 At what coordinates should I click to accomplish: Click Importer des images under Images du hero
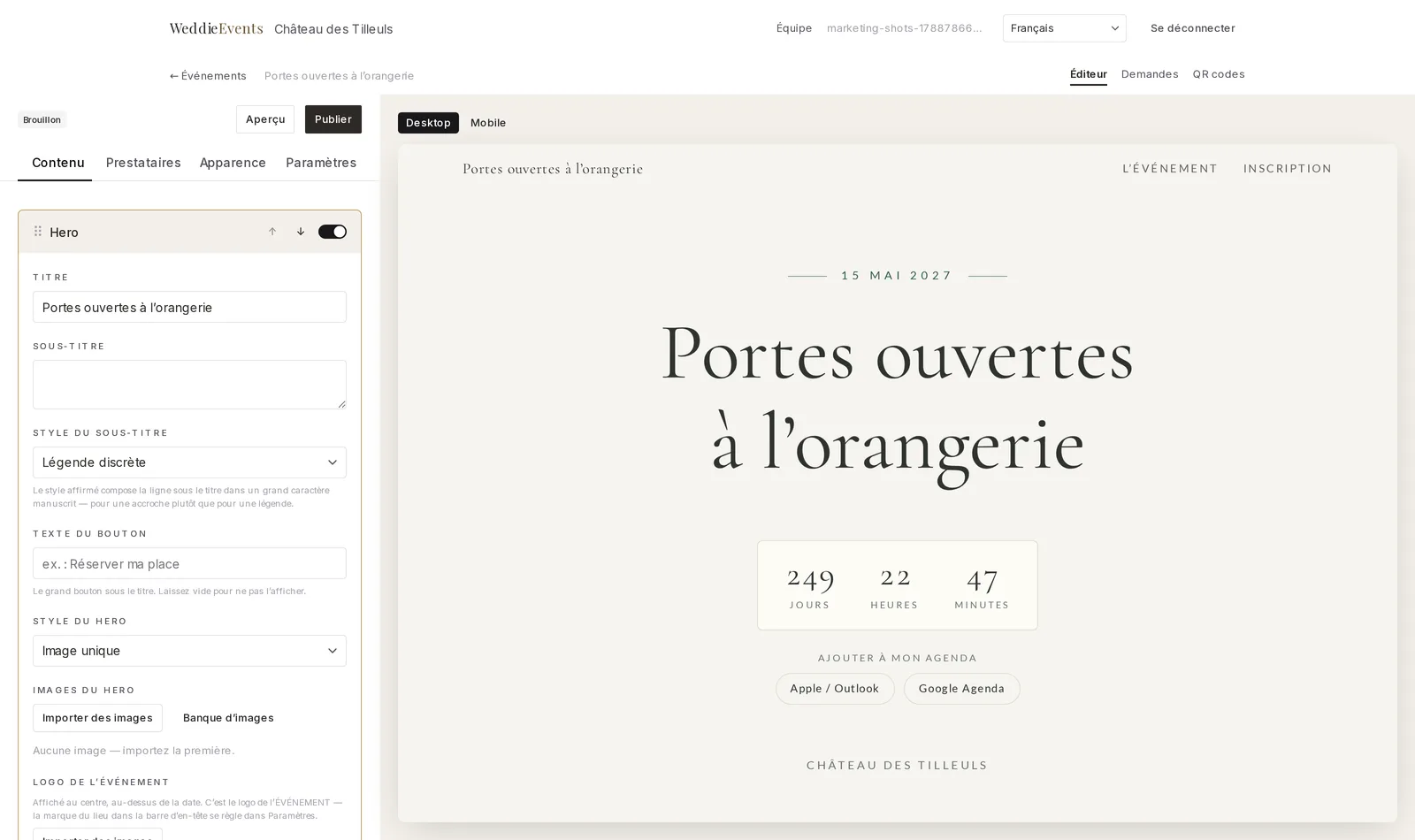click(97, 718)
